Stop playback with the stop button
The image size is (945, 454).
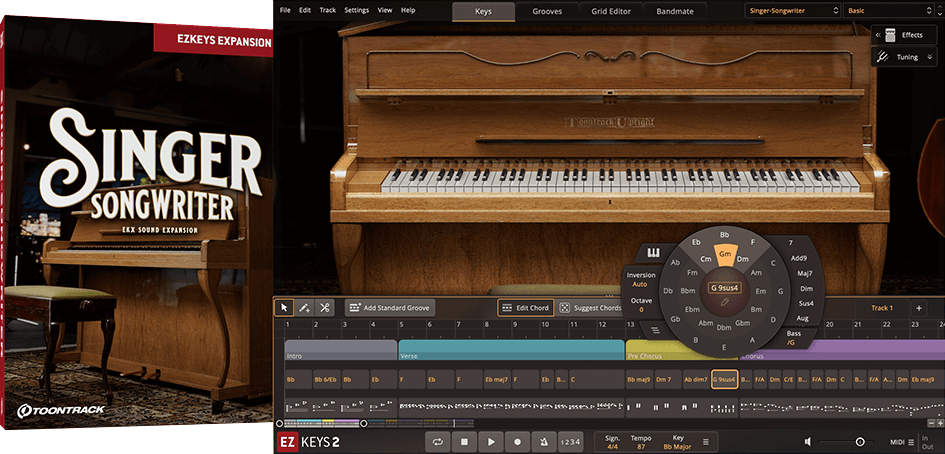[x=464, y=442]
